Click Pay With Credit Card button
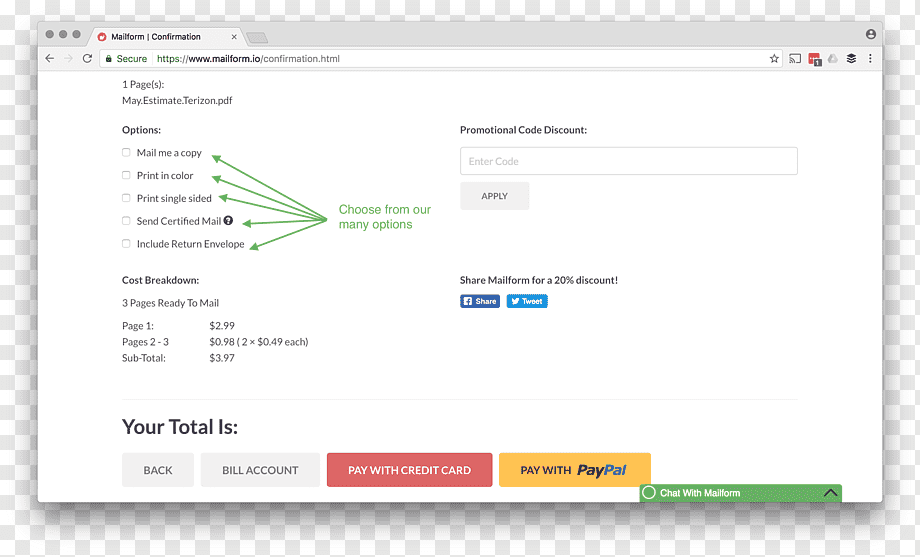Image resolution: width=920 pixels, height=557 pixels. [410, 470]
